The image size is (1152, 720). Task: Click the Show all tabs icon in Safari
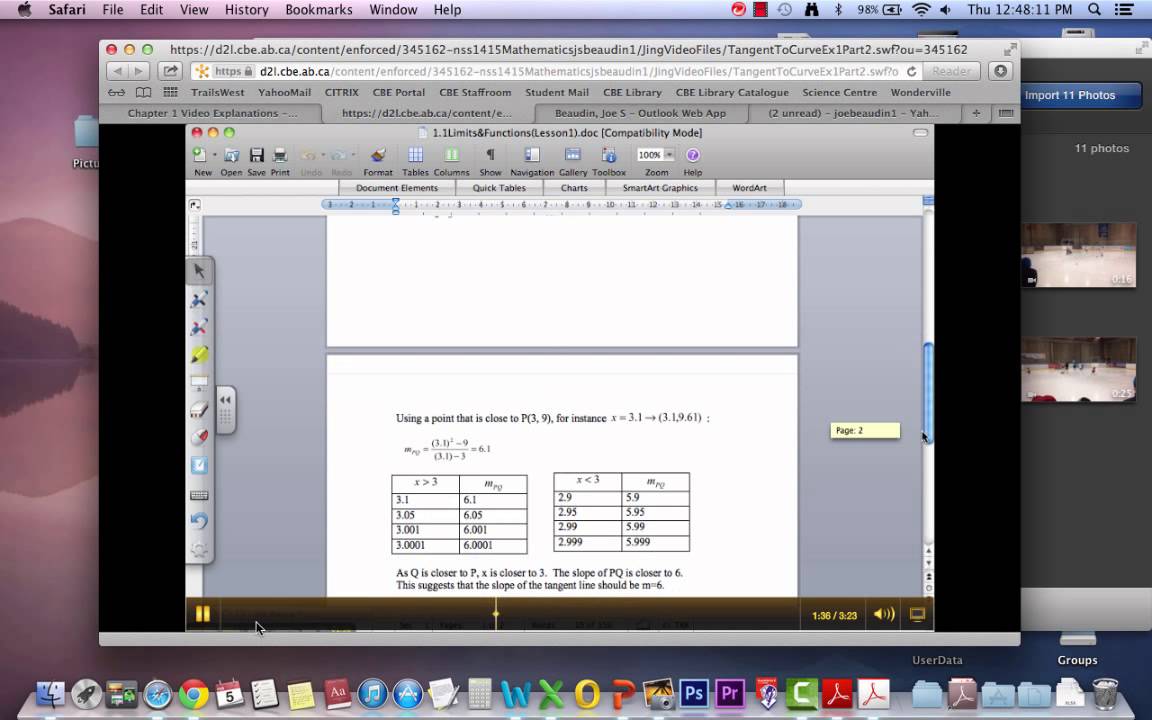click(x=1006, y=113)
